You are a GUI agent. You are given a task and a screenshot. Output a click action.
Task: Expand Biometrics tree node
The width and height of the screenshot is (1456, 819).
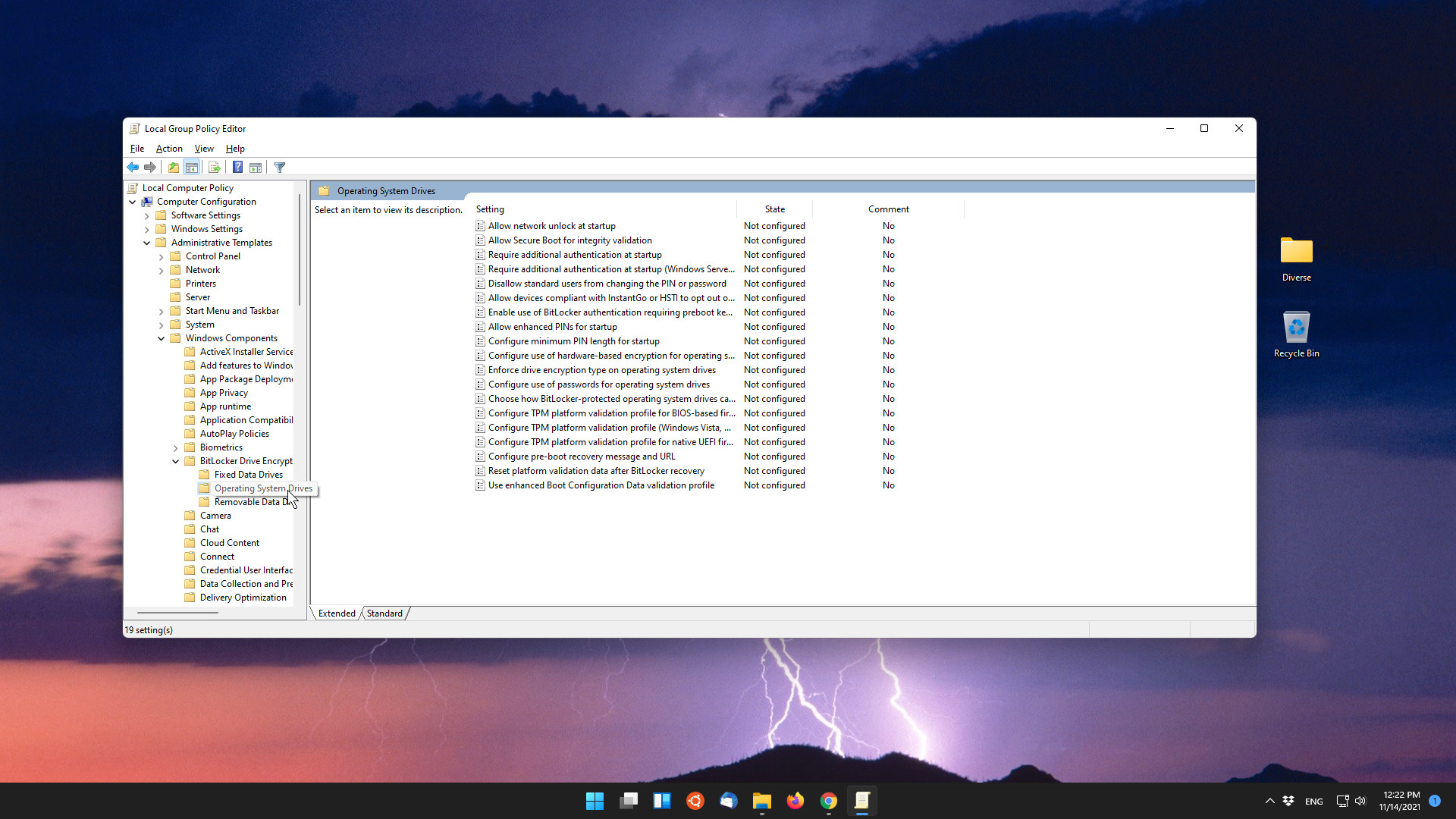point(176,447)
